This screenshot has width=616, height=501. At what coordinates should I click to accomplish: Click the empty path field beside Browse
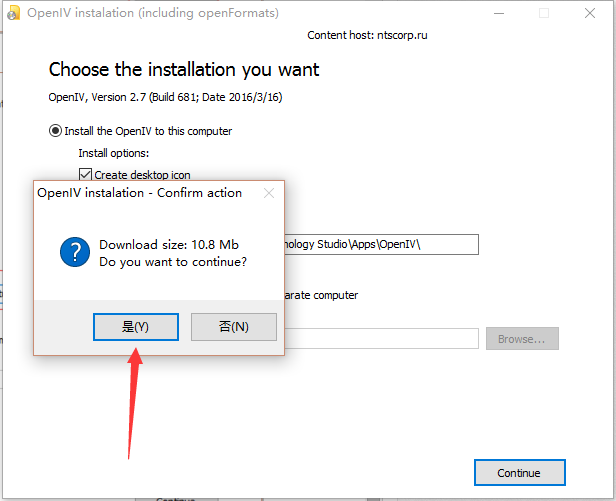click(x=381, y=339)
